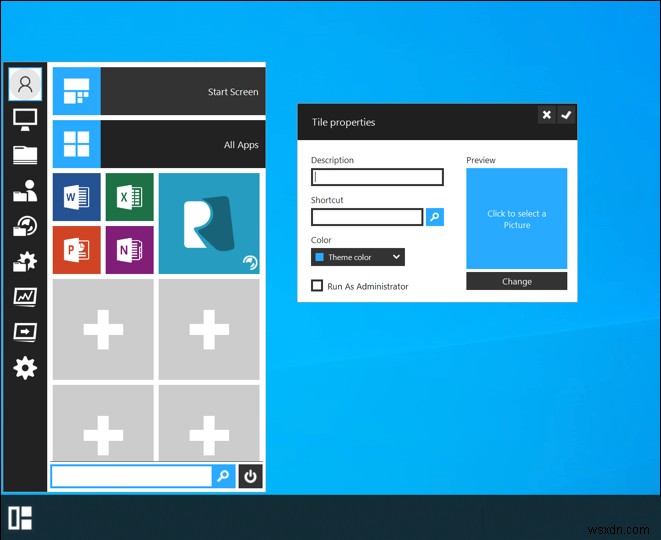The image size is (661, 540).
Task: Click the search magnifier in start menu
Action: tap(223, 476)
